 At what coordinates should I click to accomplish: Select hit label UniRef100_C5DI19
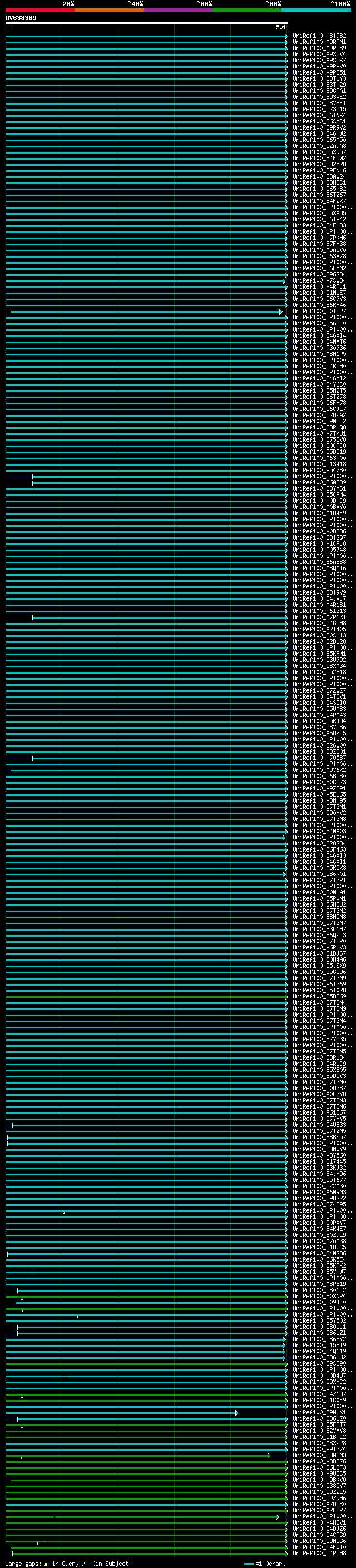click(319, 452)
